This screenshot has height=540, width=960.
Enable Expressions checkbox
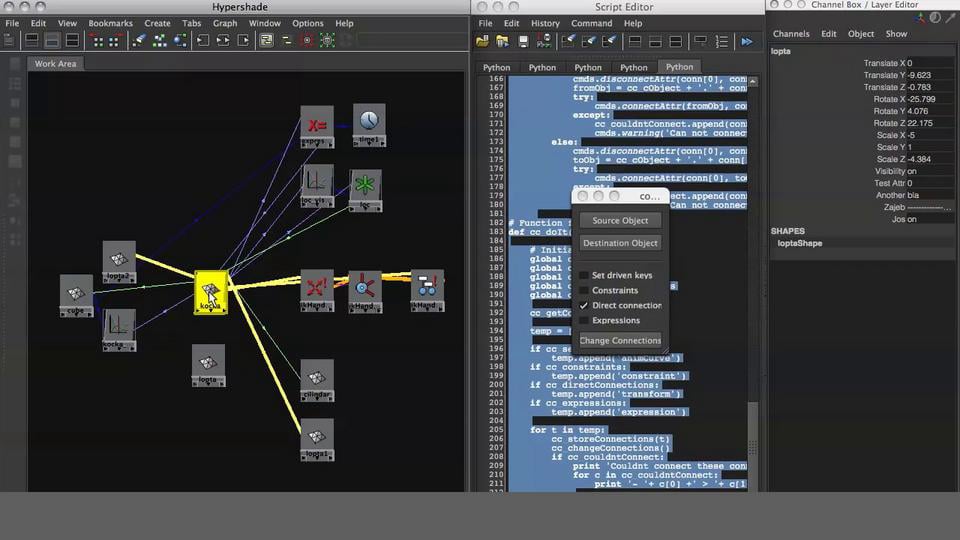coord(583,320)
